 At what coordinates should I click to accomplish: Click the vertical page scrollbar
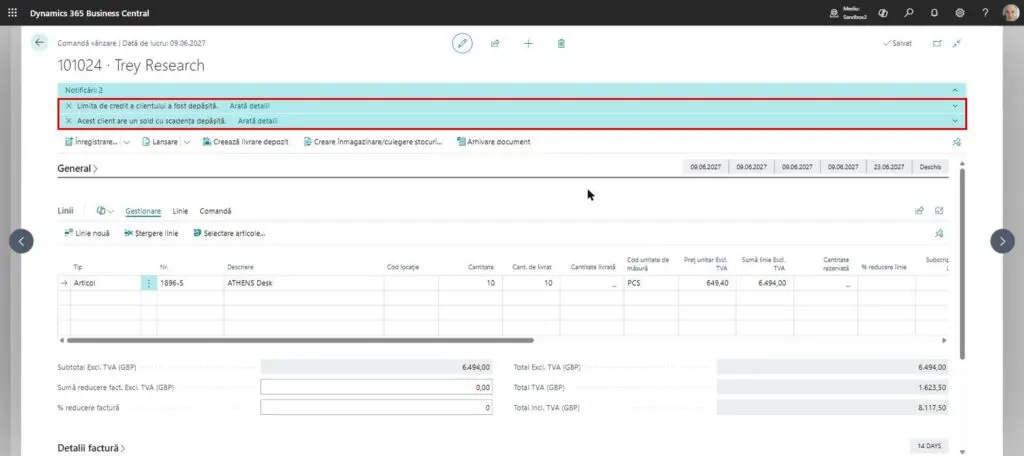tap(962, 263)
